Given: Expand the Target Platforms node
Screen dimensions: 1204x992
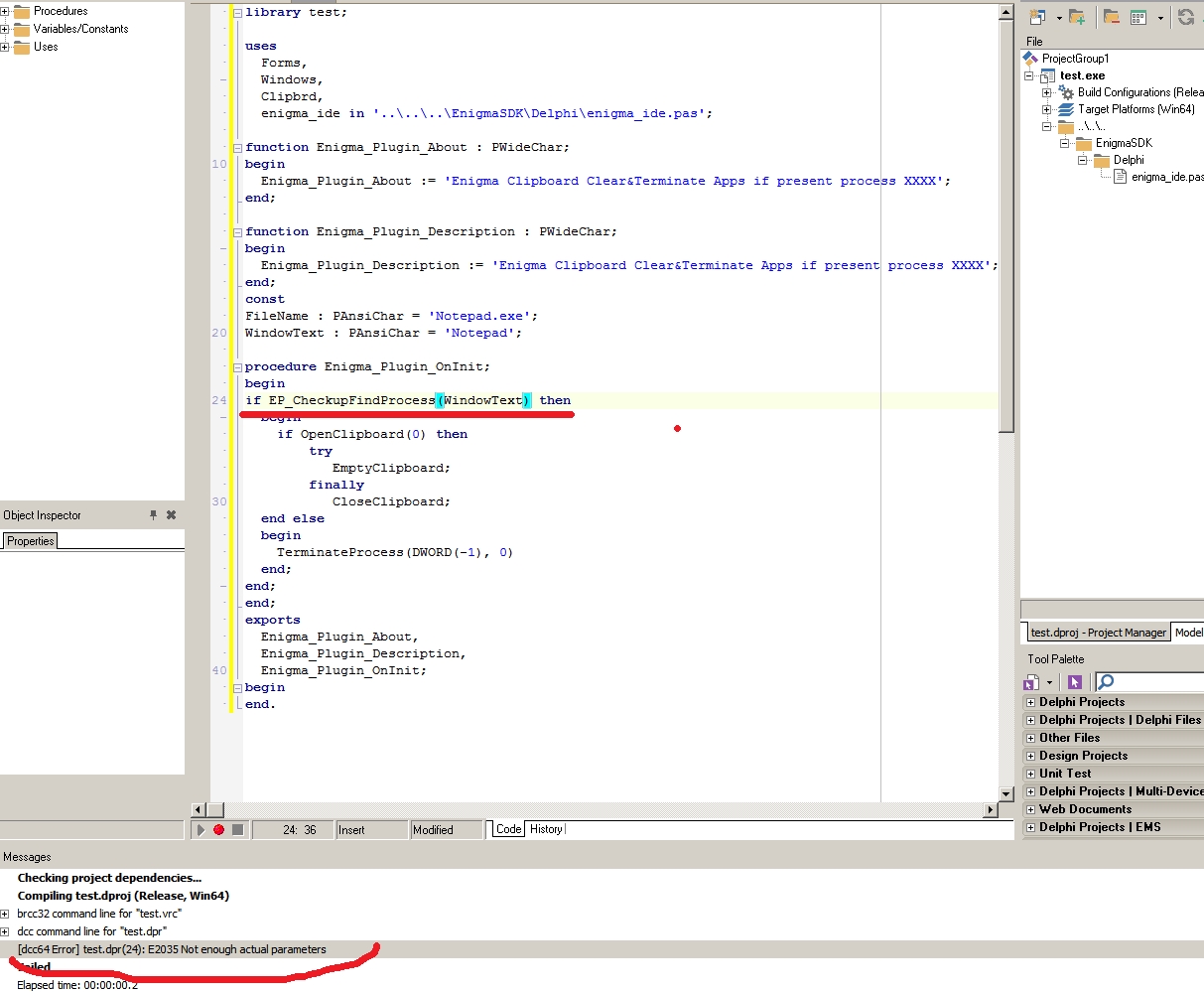Looking at the screenshot, I should (x=1046, y=109).
